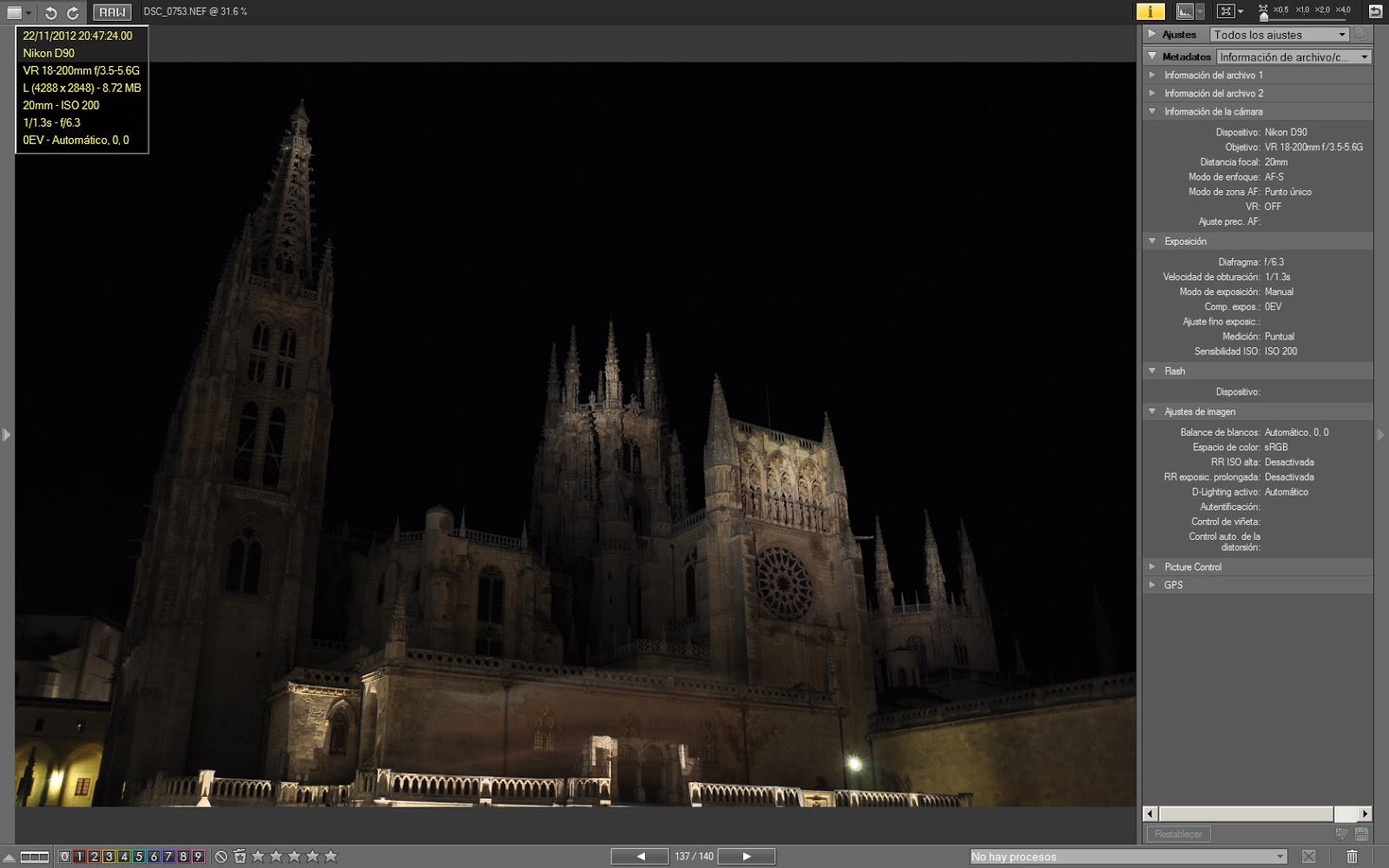Click the focus point display icon
The image size is (1389, 868).
point(1225,11)
